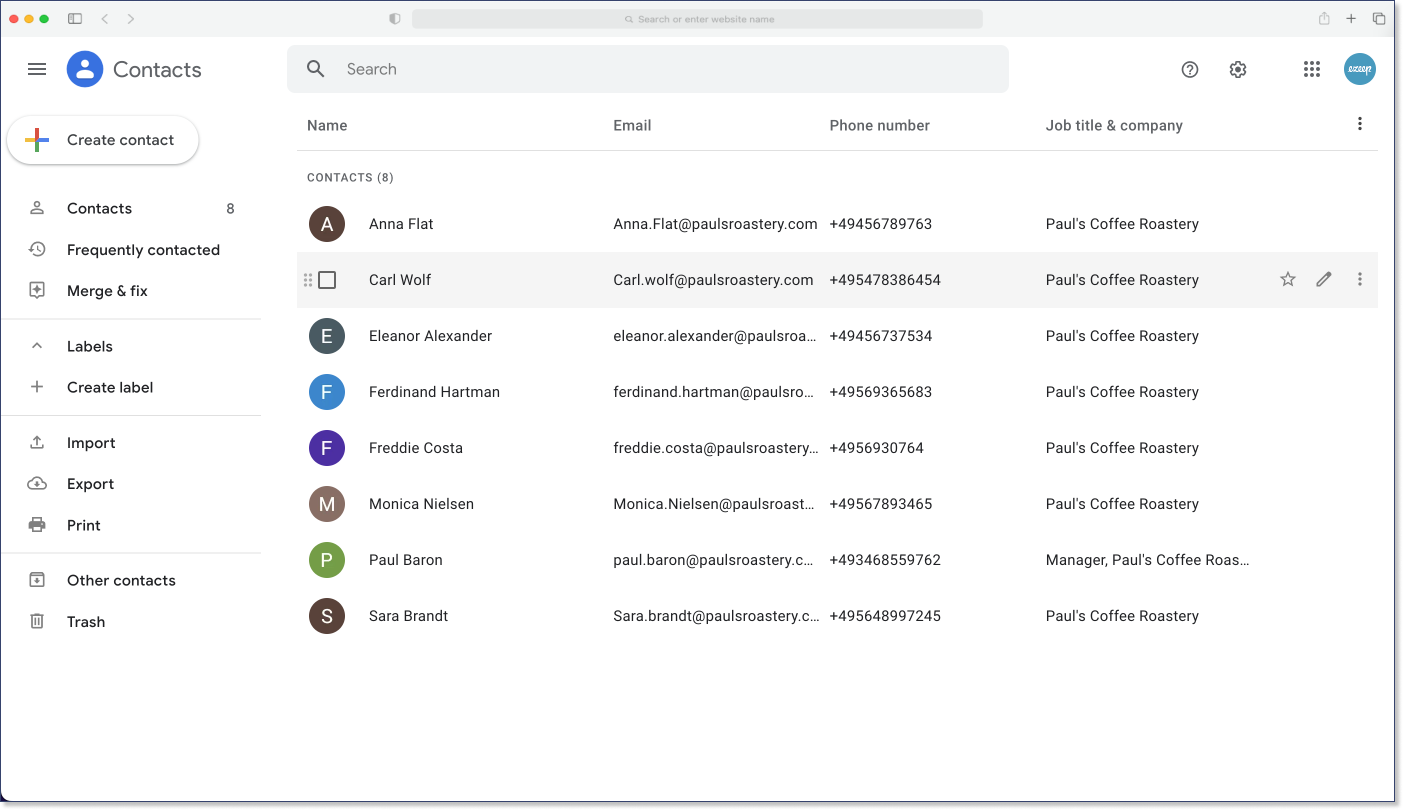Image resolution: width=1403 pixels, height=810 pixels.
Task: Click the Create contact button
Action: click(103, 141)
